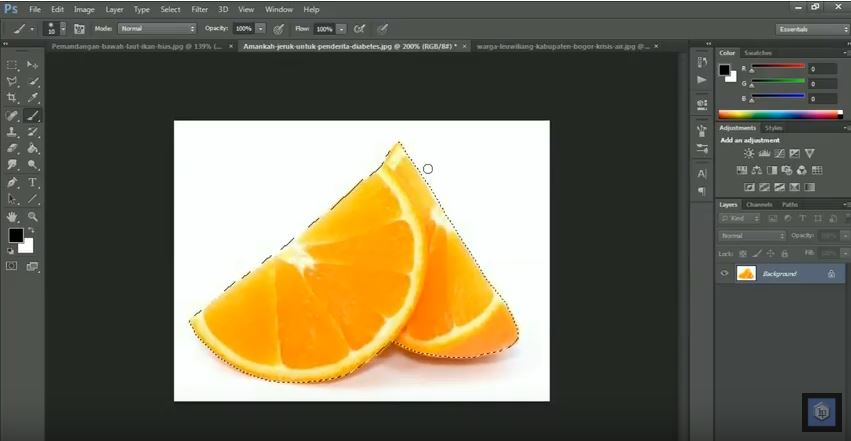Toggle airbrush build-up option
851x441 pixels.
coord(359,29)
